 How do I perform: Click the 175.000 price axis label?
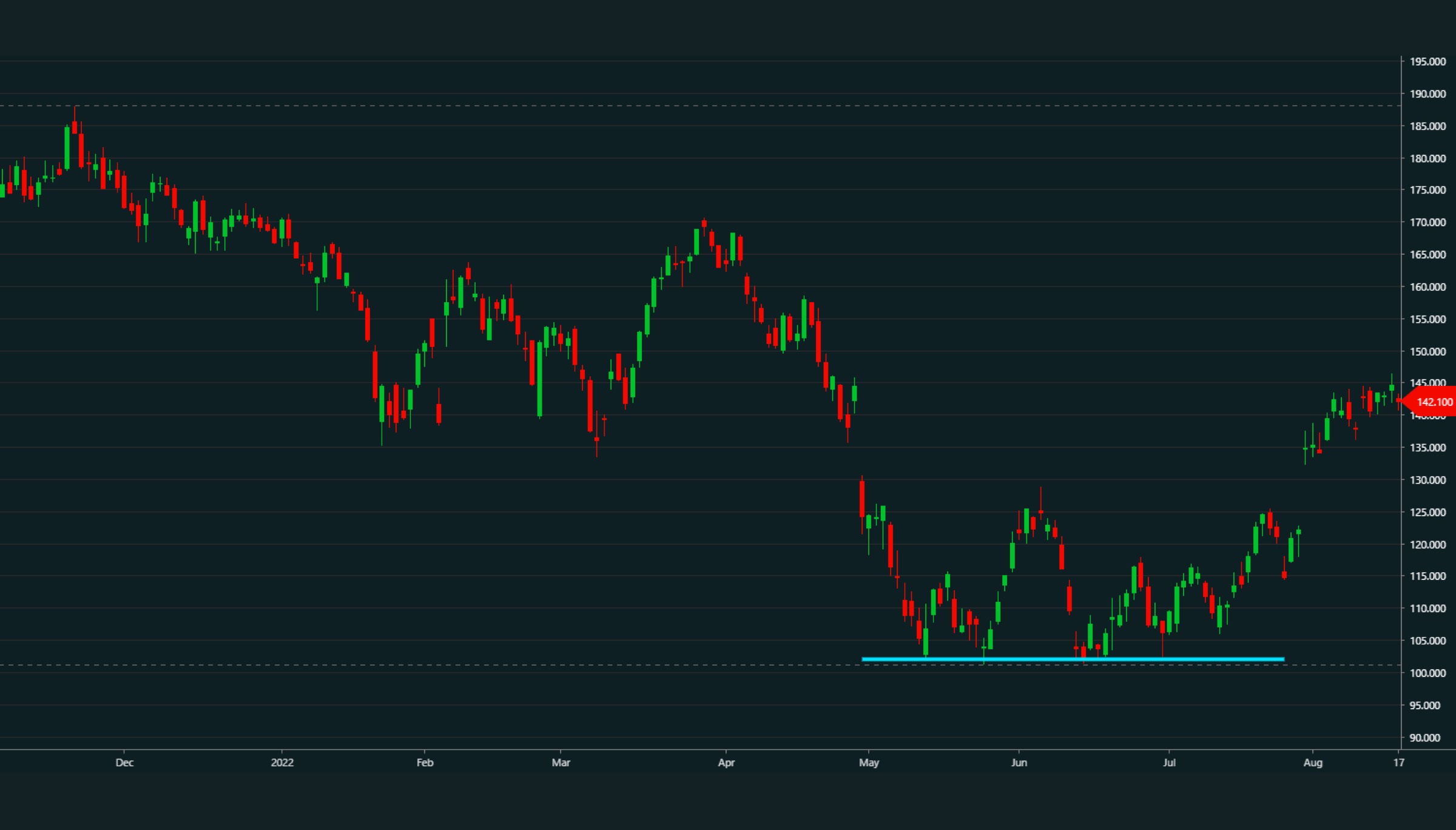tap(1427, 190)
